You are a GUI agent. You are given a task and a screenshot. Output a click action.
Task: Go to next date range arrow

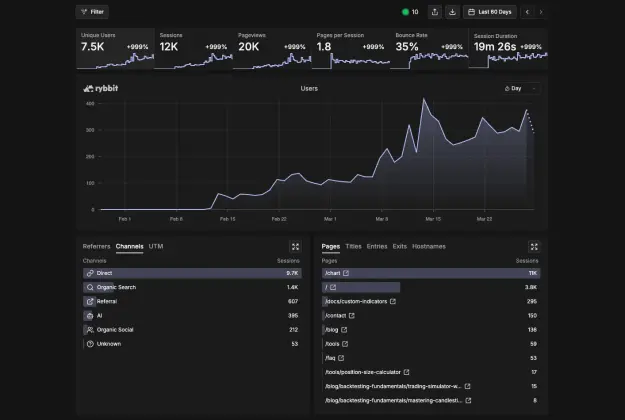click(541, 12)
